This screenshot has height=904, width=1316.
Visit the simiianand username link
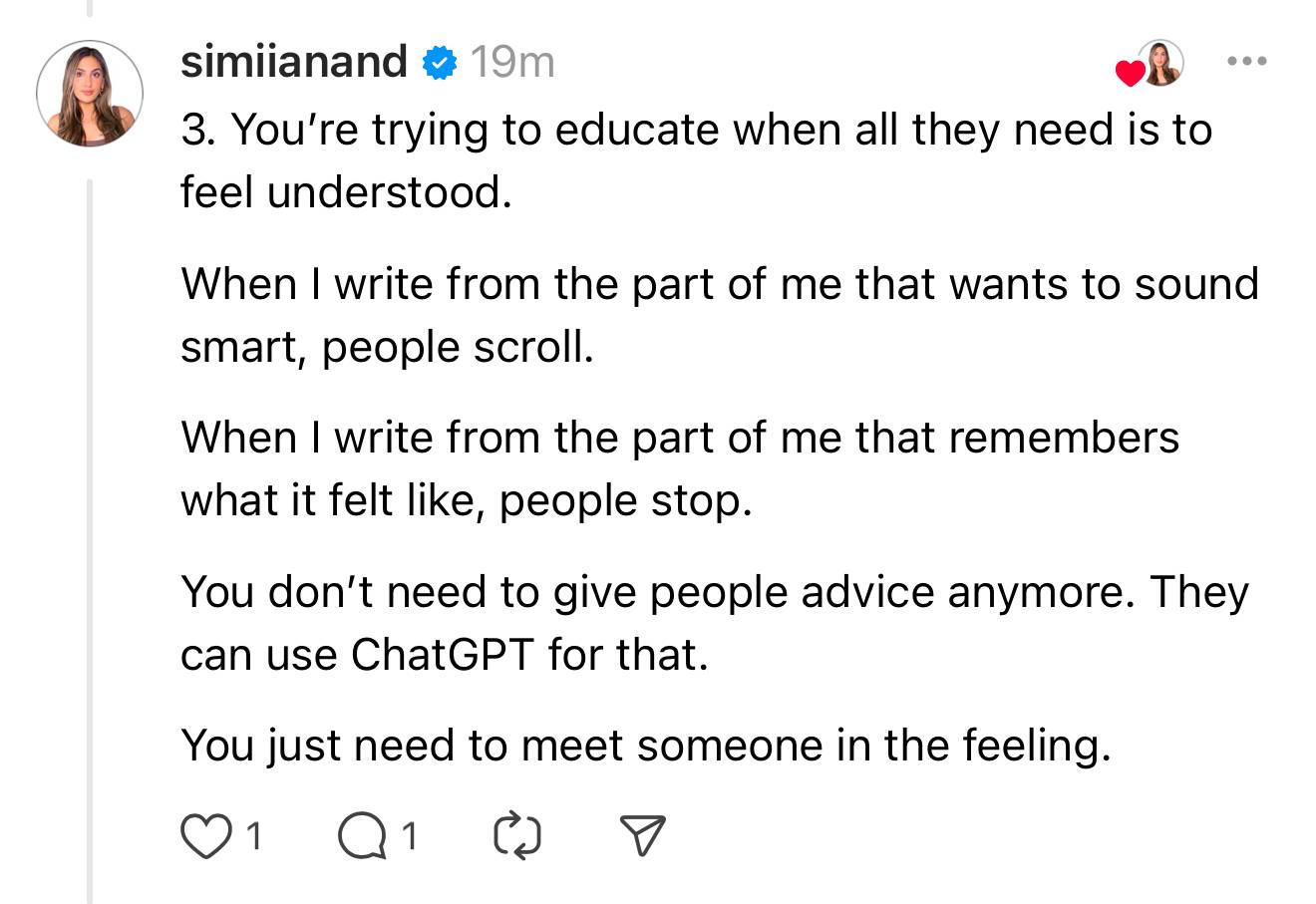[294, 62]
